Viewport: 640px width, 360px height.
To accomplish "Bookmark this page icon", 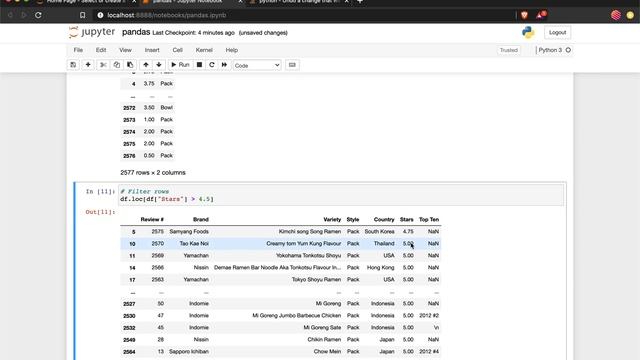I will (x=82, y=15).
